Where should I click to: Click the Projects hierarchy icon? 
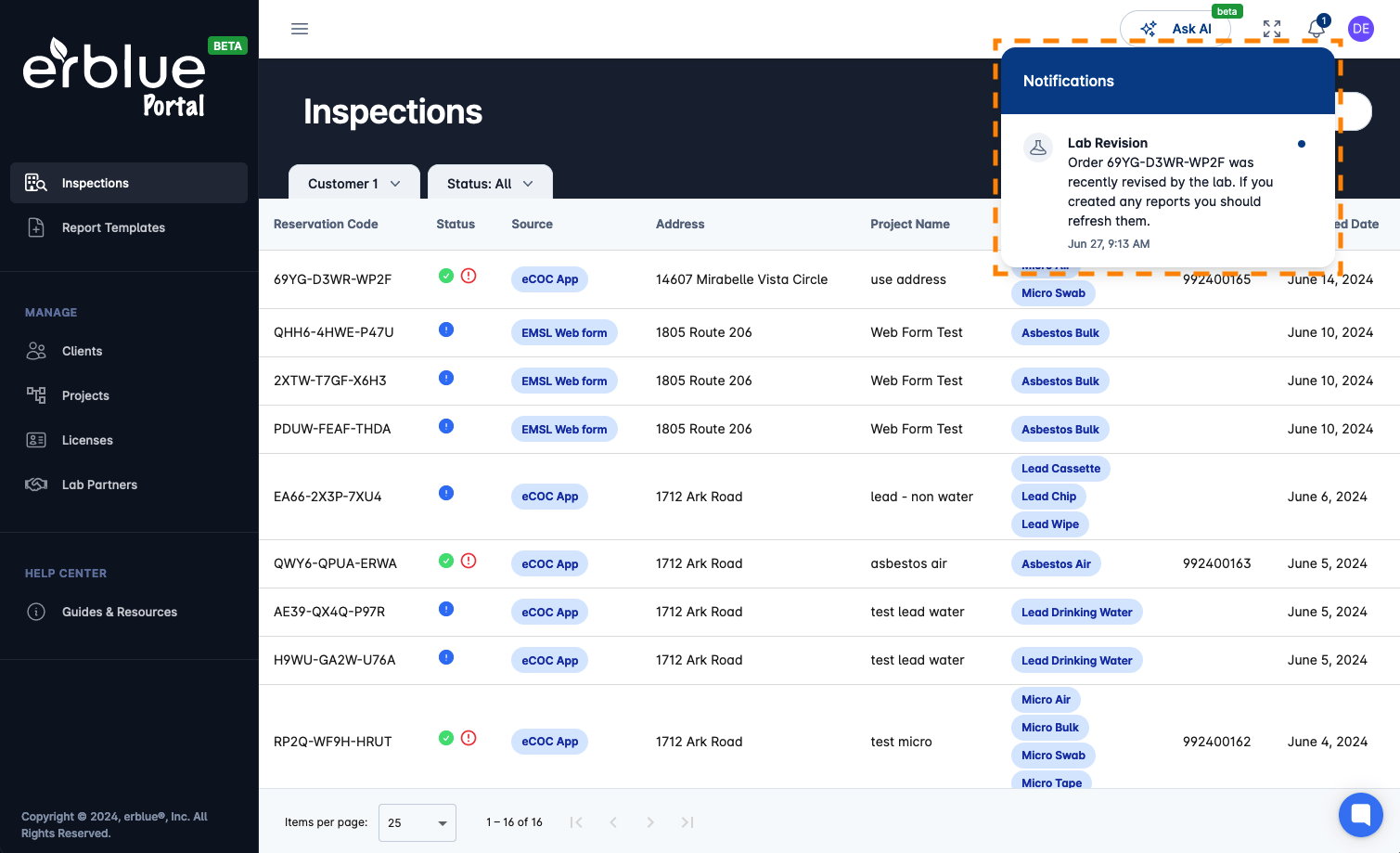pyautogui.click(x=36, y=395)
